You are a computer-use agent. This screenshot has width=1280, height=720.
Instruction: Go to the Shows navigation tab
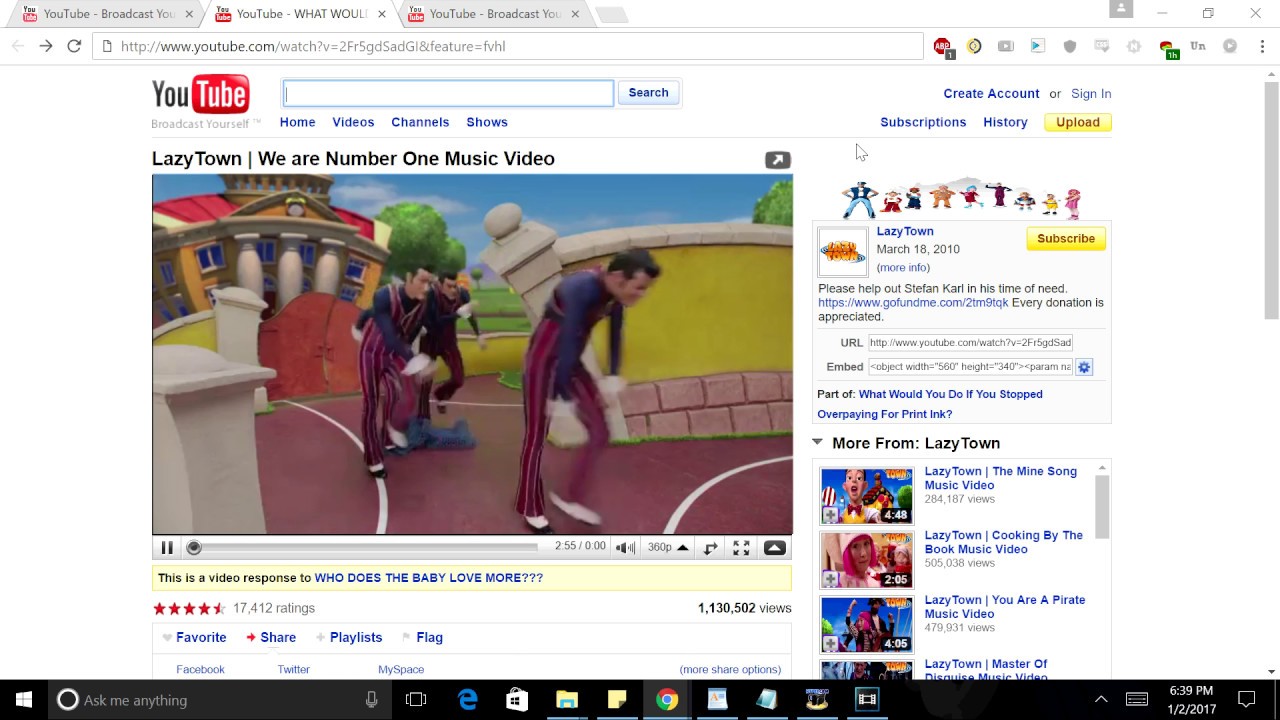tap(487, 122)
